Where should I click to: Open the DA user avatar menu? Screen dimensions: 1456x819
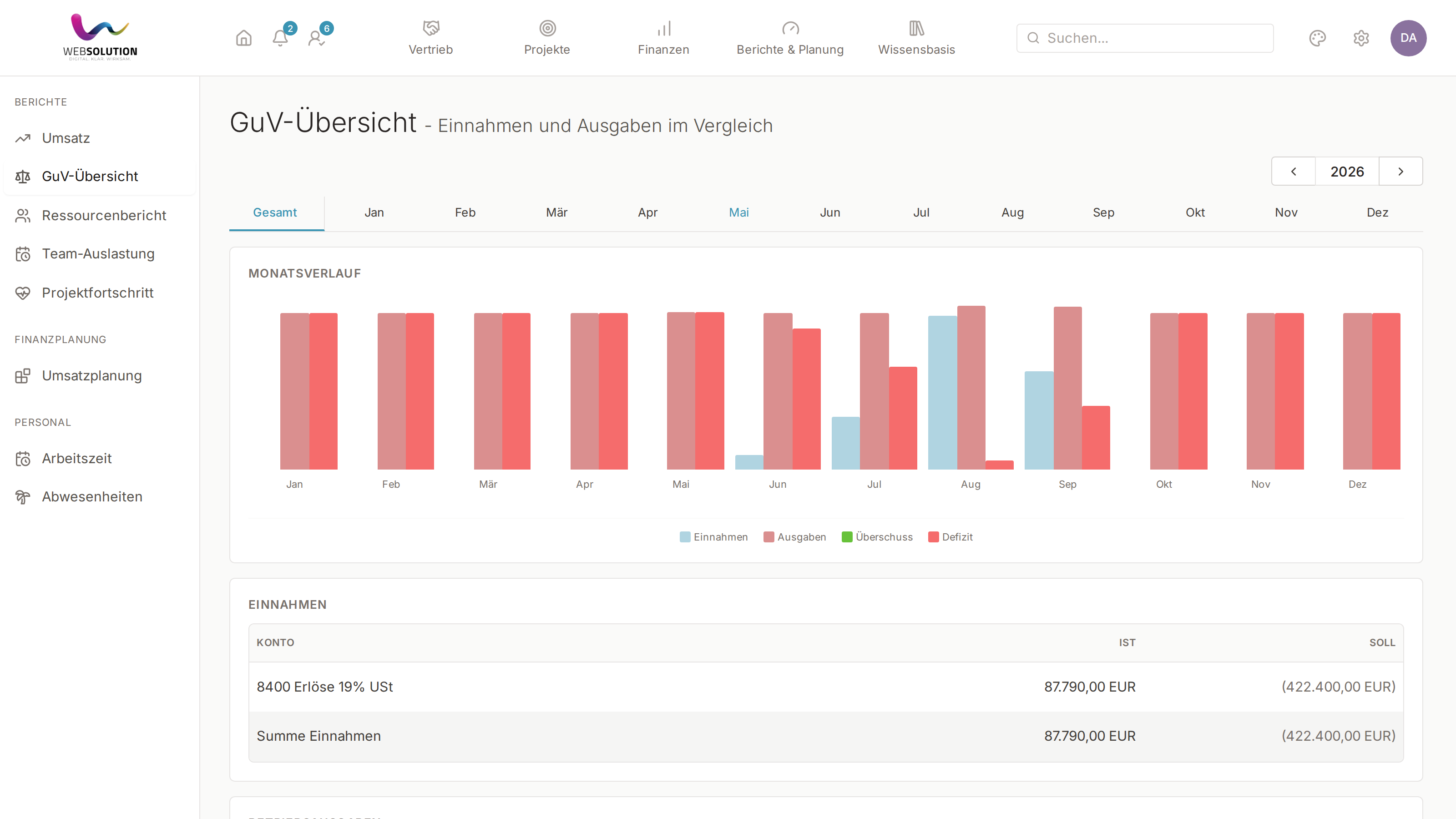(1408, 38)
